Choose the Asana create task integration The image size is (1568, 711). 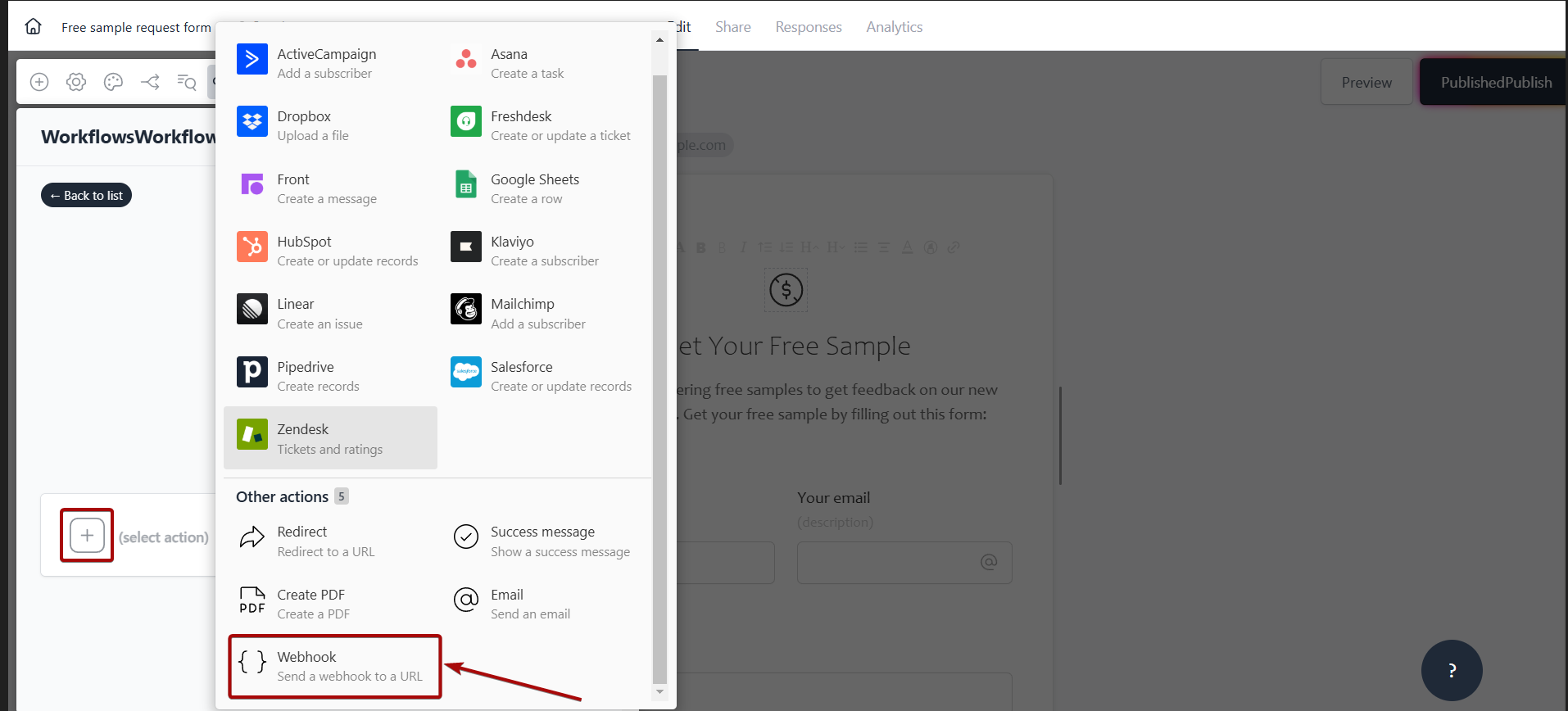tap(544, 63)
